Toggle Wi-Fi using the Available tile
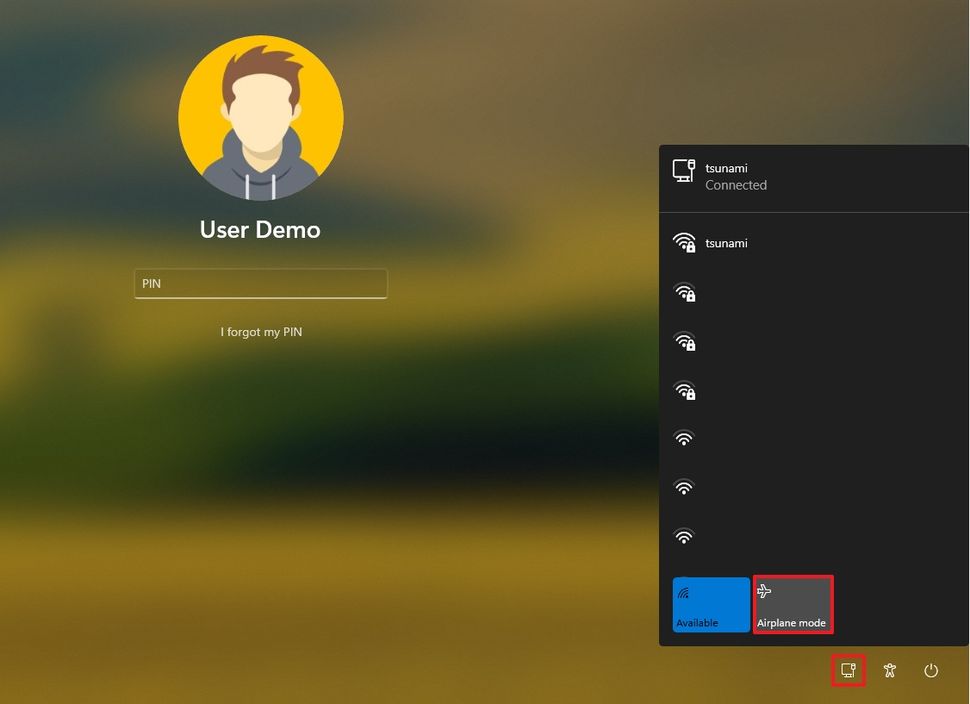Viewport: 970px width, 704px height. [711, 604]
